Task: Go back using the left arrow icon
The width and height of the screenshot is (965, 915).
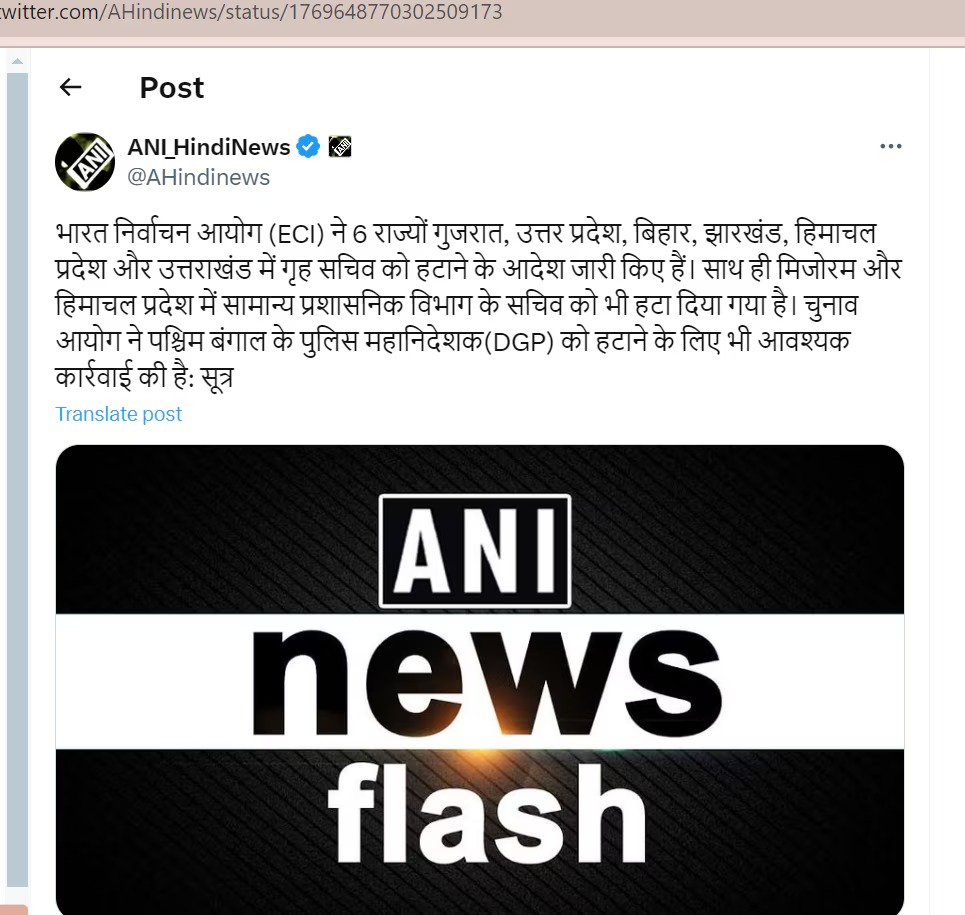Action: coord(71,87)
